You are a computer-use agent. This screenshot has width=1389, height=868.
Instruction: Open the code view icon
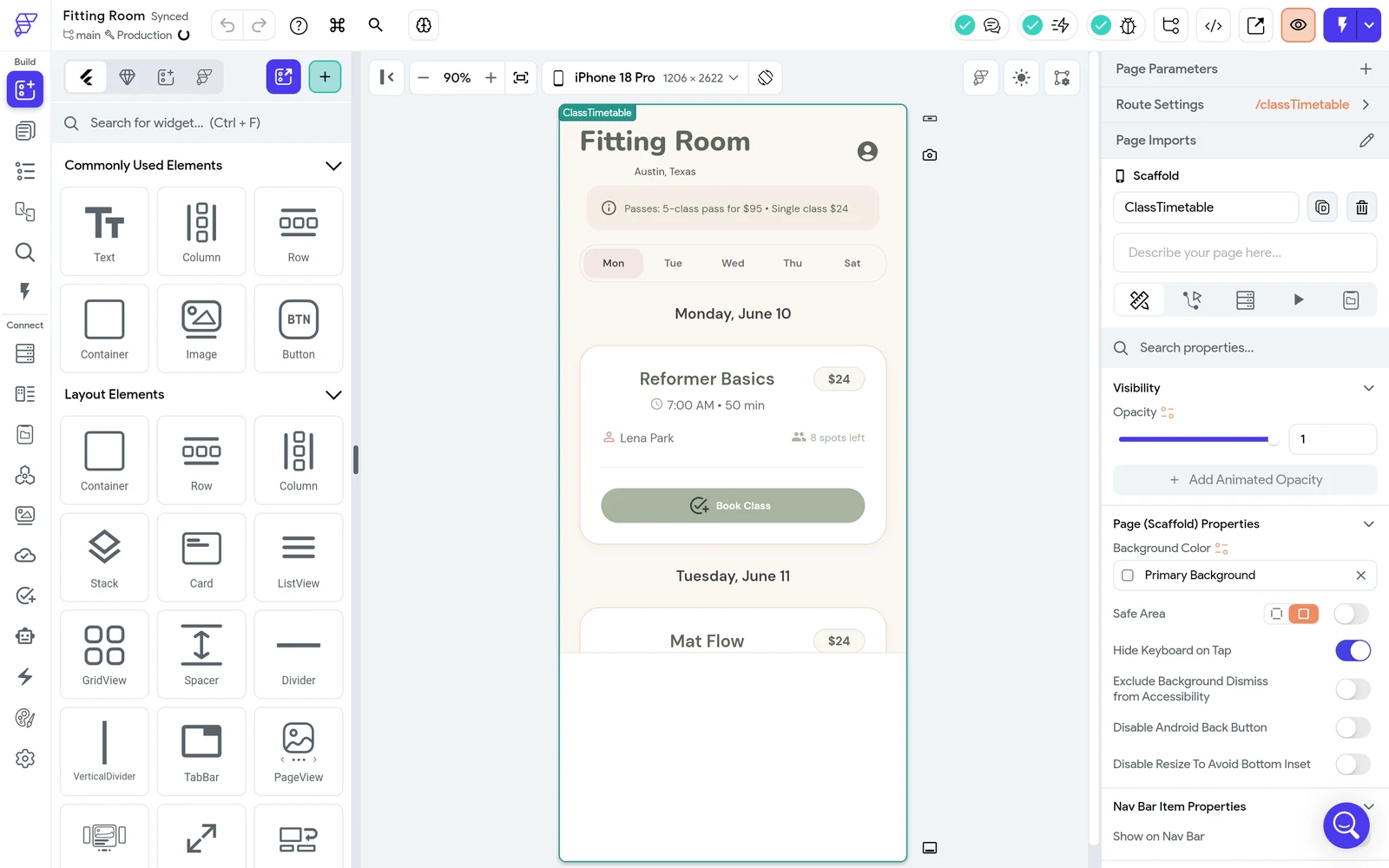pos(1213,25)
